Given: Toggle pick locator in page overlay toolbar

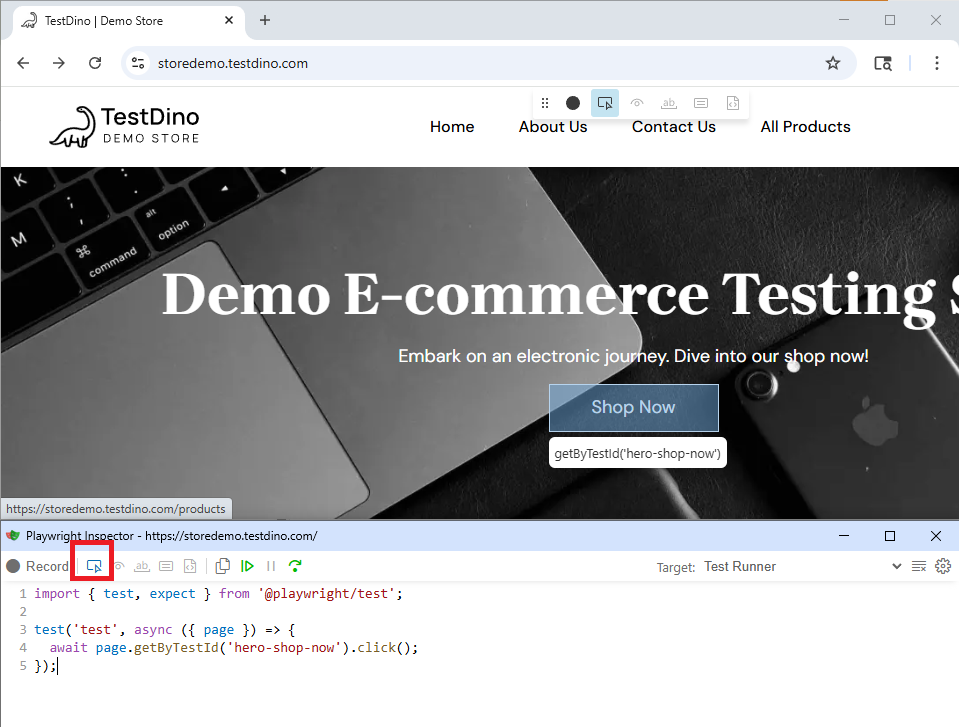Looking at the screenshot, I should pyautogui.click(x=604, y=103).
